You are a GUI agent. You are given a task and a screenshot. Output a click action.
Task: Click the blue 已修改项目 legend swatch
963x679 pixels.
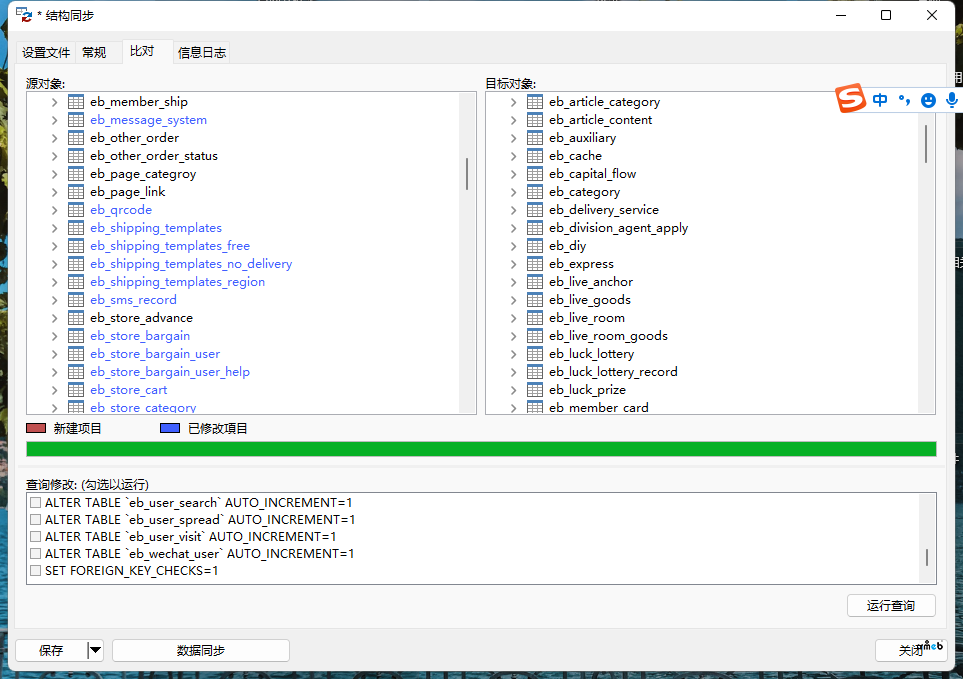click(x=170, y=428)
